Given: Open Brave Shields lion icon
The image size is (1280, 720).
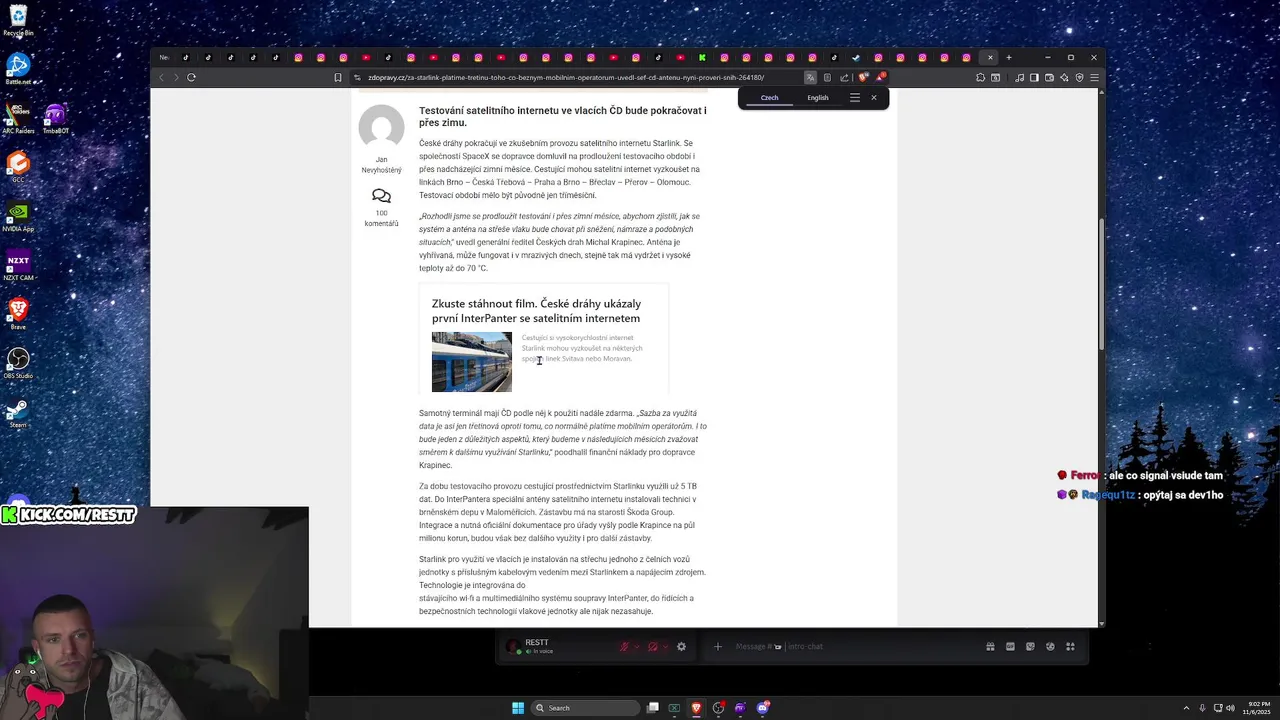Looking at the screenshot, I should [863, 77].
